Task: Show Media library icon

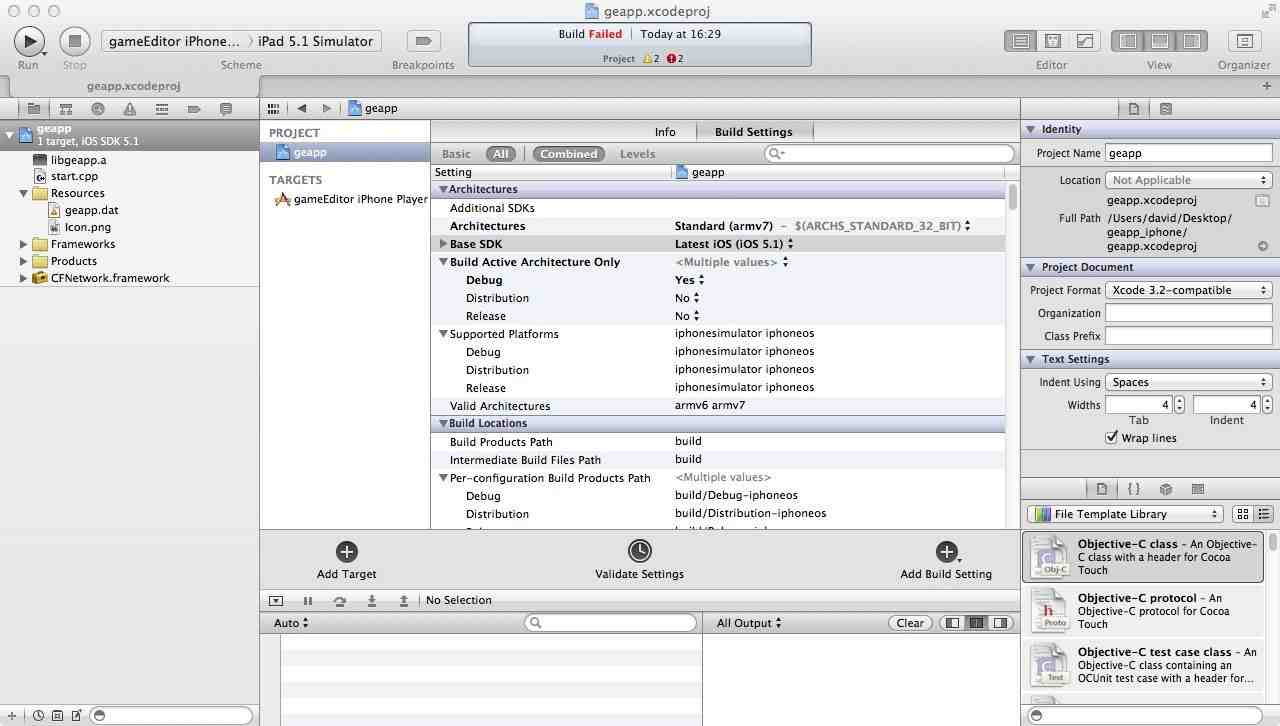Action: point(1198,489)
